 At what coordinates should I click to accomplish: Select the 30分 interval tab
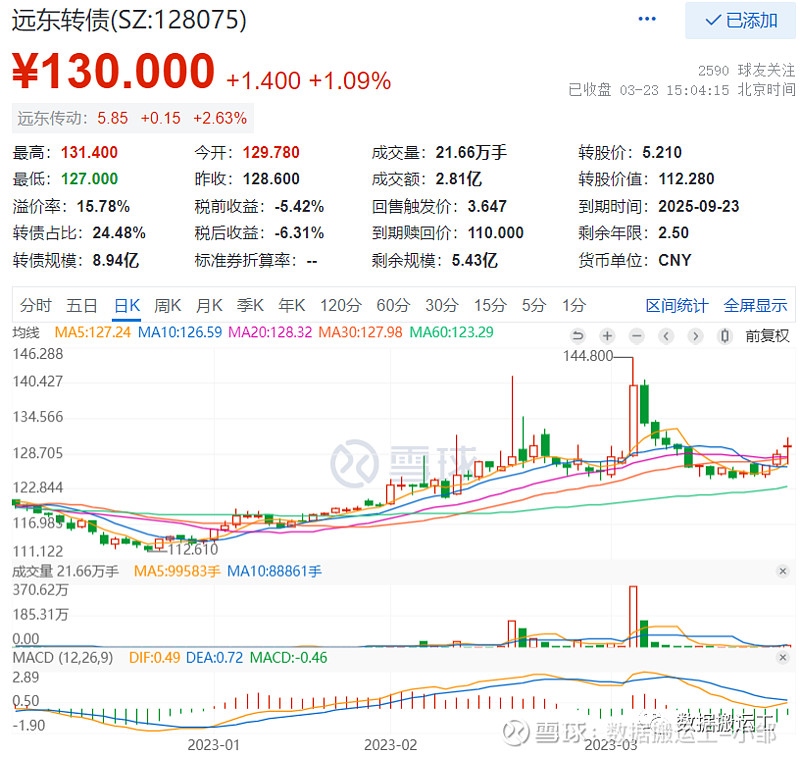[x=442, y=305]
